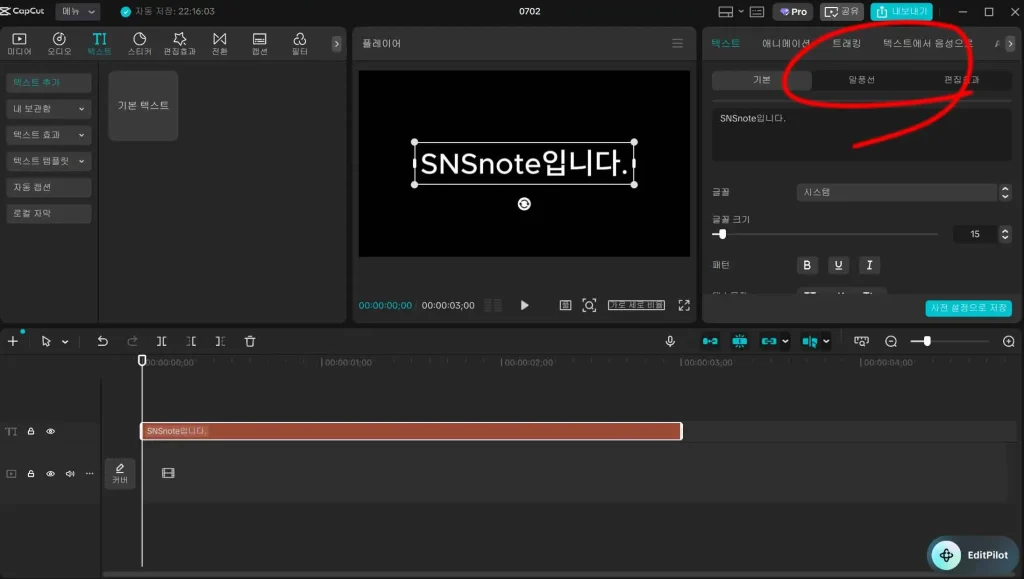The image size is (1024, 579).
Task: Click the 내보내기 (Export) button
Action: (x=901, y=12)
